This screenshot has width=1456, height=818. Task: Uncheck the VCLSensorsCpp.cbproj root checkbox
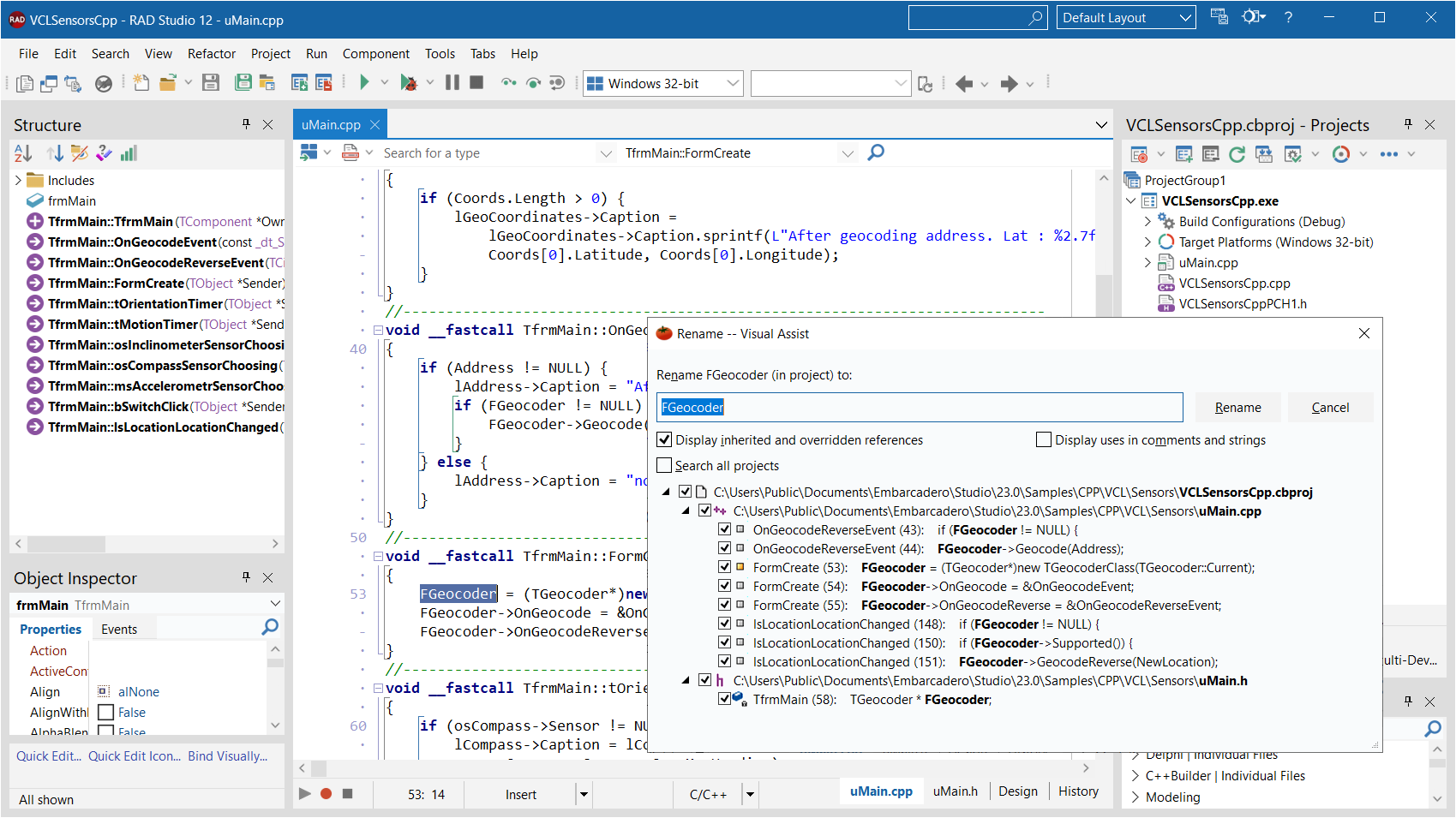coord(685,492)
